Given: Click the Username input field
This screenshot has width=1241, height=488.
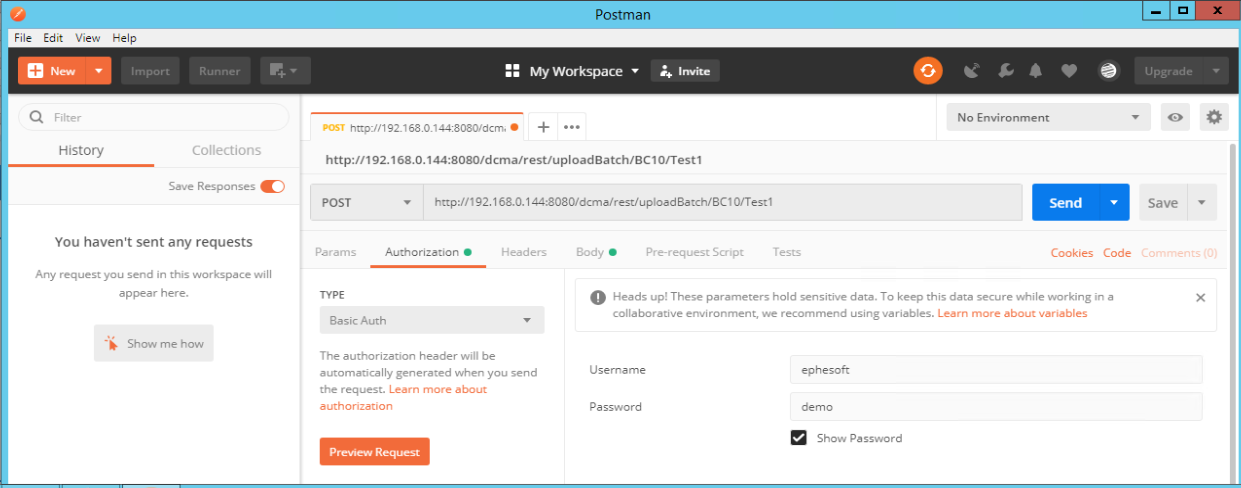Looking at the screenshot, I should [996, 369].
